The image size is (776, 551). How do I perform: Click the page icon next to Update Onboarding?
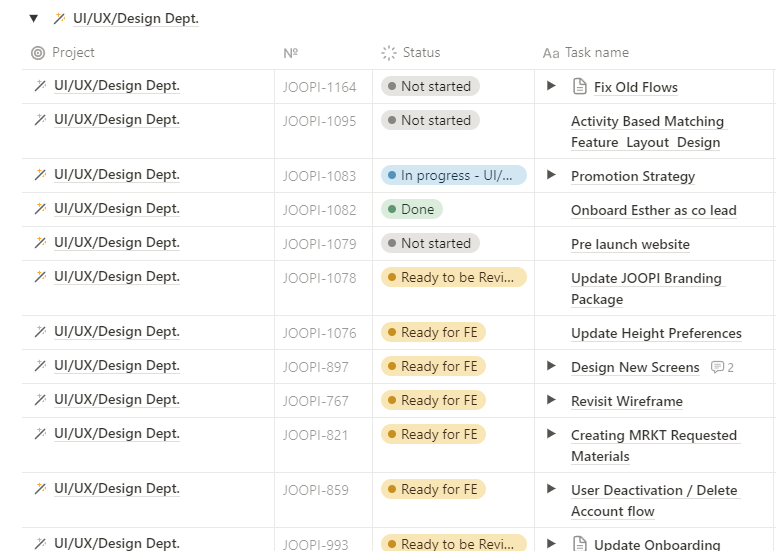coord(580,544)
